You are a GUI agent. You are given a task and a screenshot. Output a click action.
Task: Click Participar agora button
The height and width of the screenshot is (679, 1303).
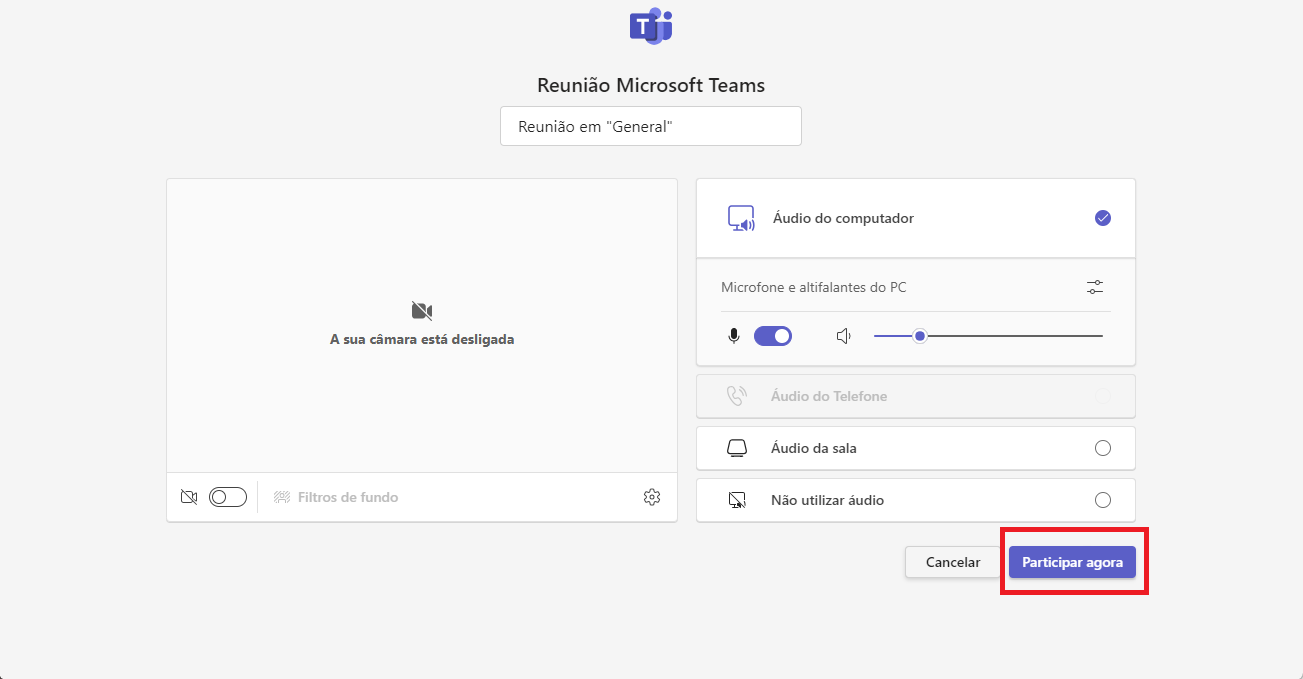(x=1072, y=562)
